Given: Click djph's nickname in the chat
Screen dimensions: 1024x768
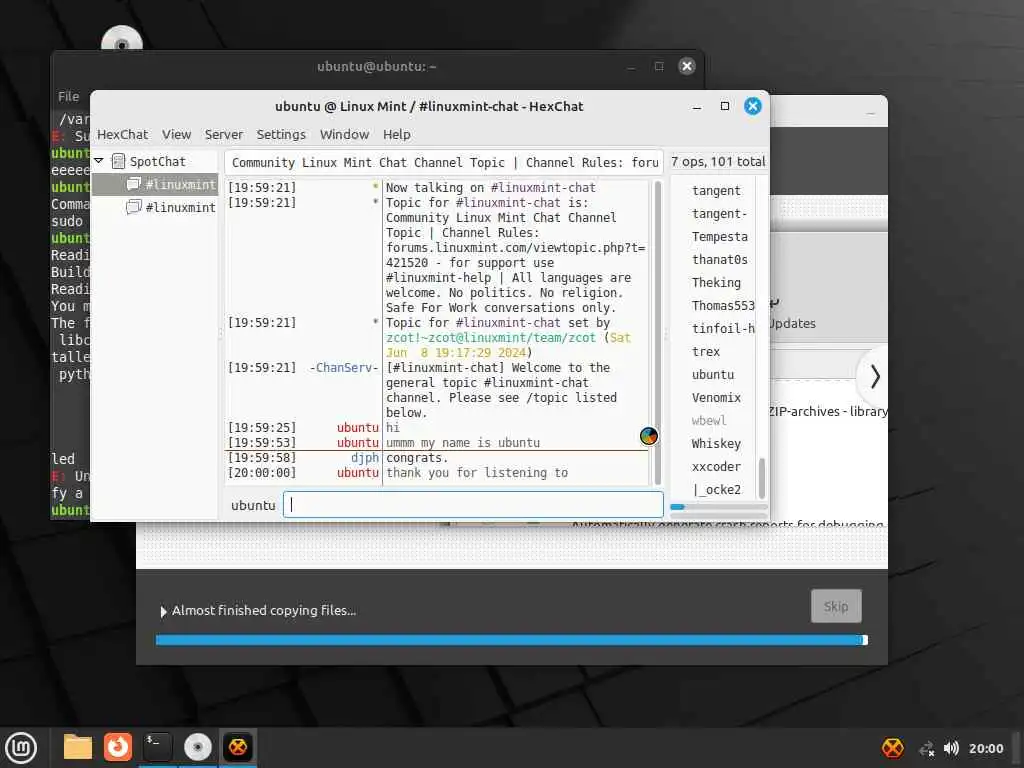Looking at the screenshot, I should click(364, 458).
